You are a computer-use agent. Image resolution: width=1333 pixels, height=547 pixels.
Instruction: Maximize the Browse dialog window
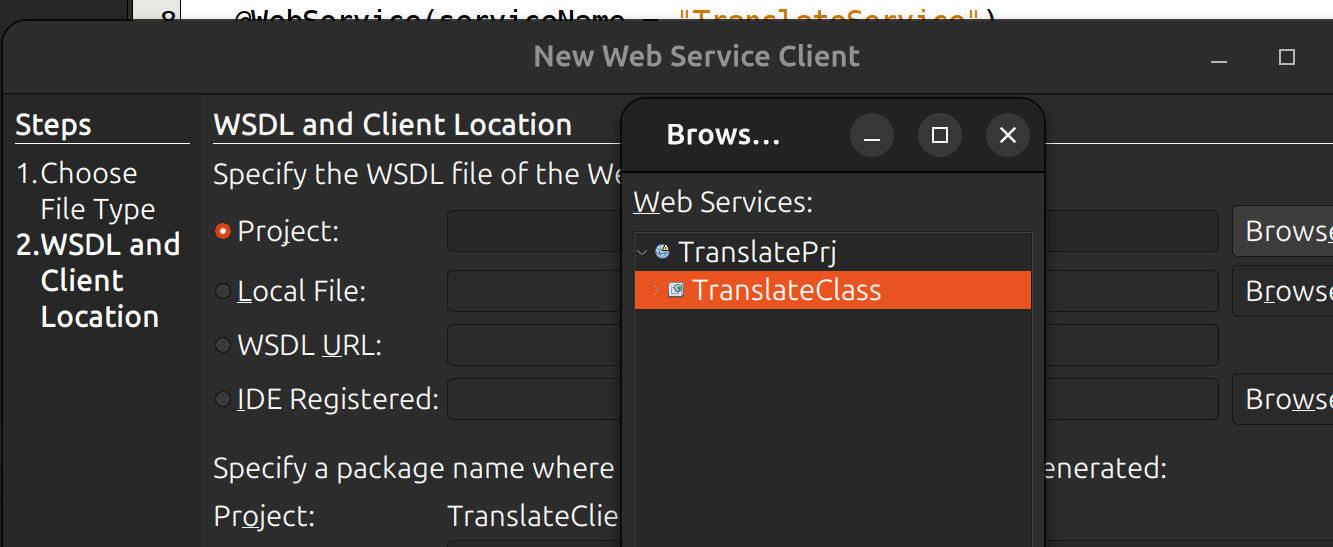(940, 135)
